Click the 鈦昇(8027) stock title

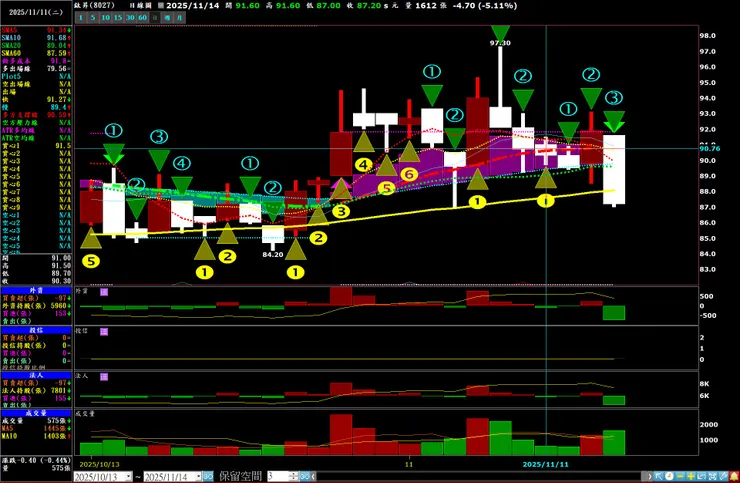[94, 5]
